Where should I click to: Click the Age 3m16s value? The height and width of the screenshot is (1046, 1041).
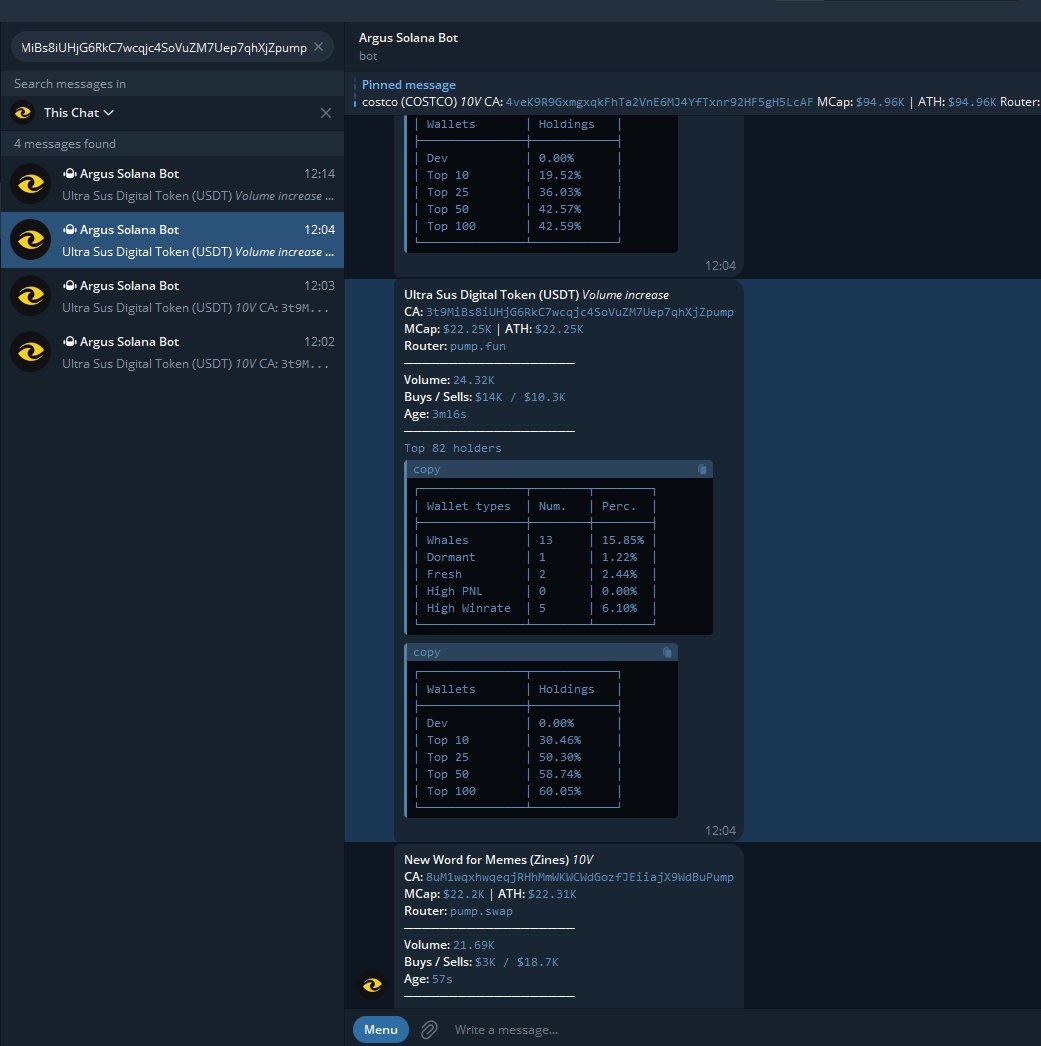449,414
